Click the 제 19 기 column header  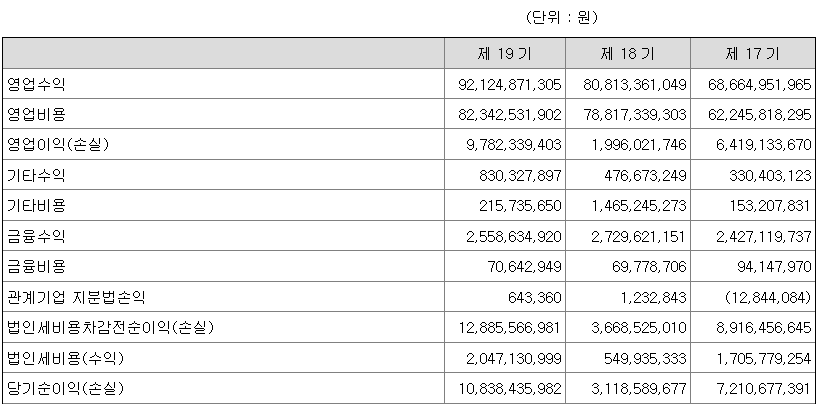[x=505, y=53]
